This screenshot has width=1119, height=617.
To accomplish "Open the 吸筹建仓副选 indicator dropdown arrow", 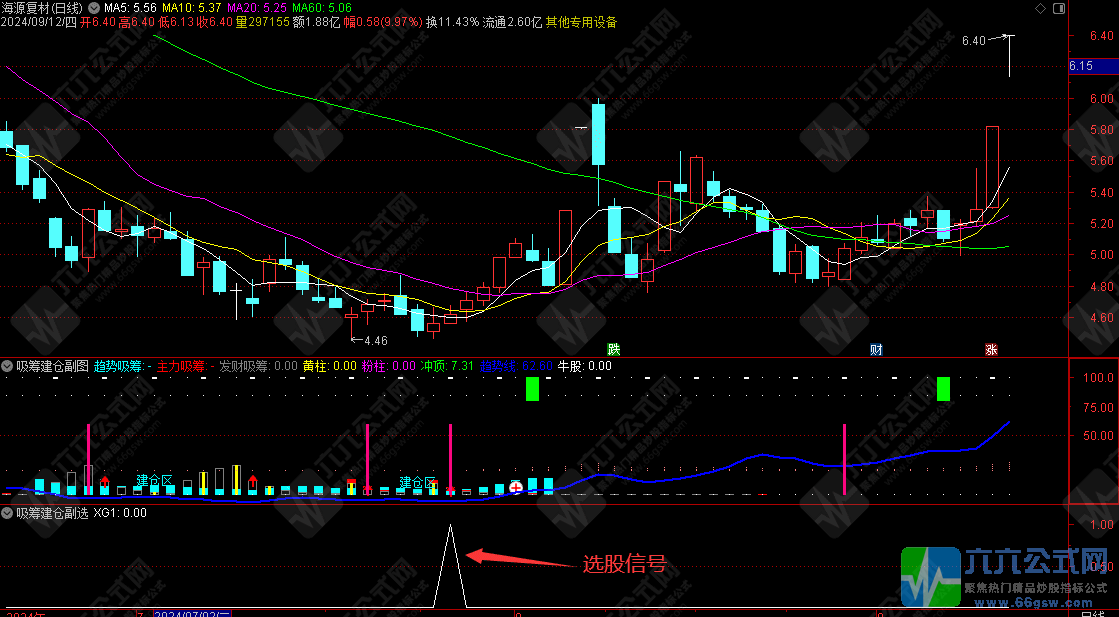I will pyautogui.click(x=8, y=513).
